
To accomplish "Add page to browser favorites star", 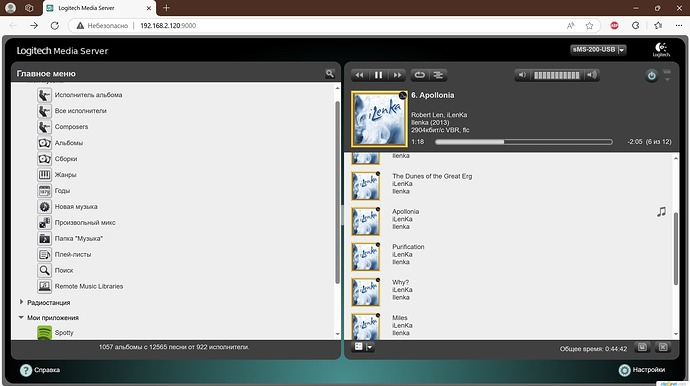I will pyautogui.click(x=589, y=26).
